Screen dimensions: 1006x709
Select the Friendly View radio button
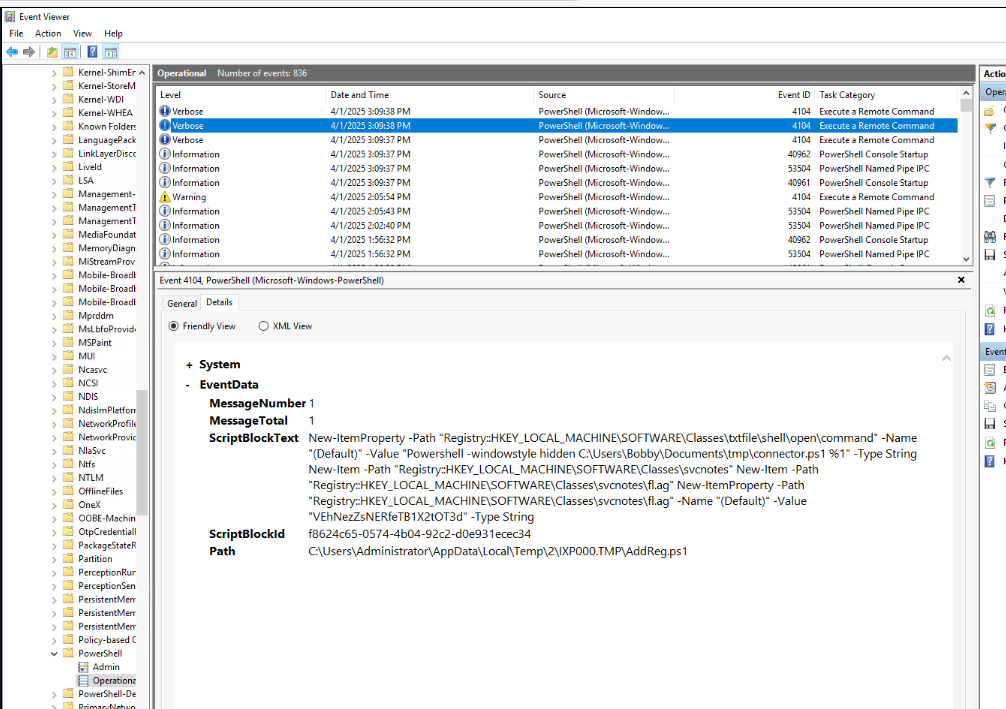[x=174, y=326]
